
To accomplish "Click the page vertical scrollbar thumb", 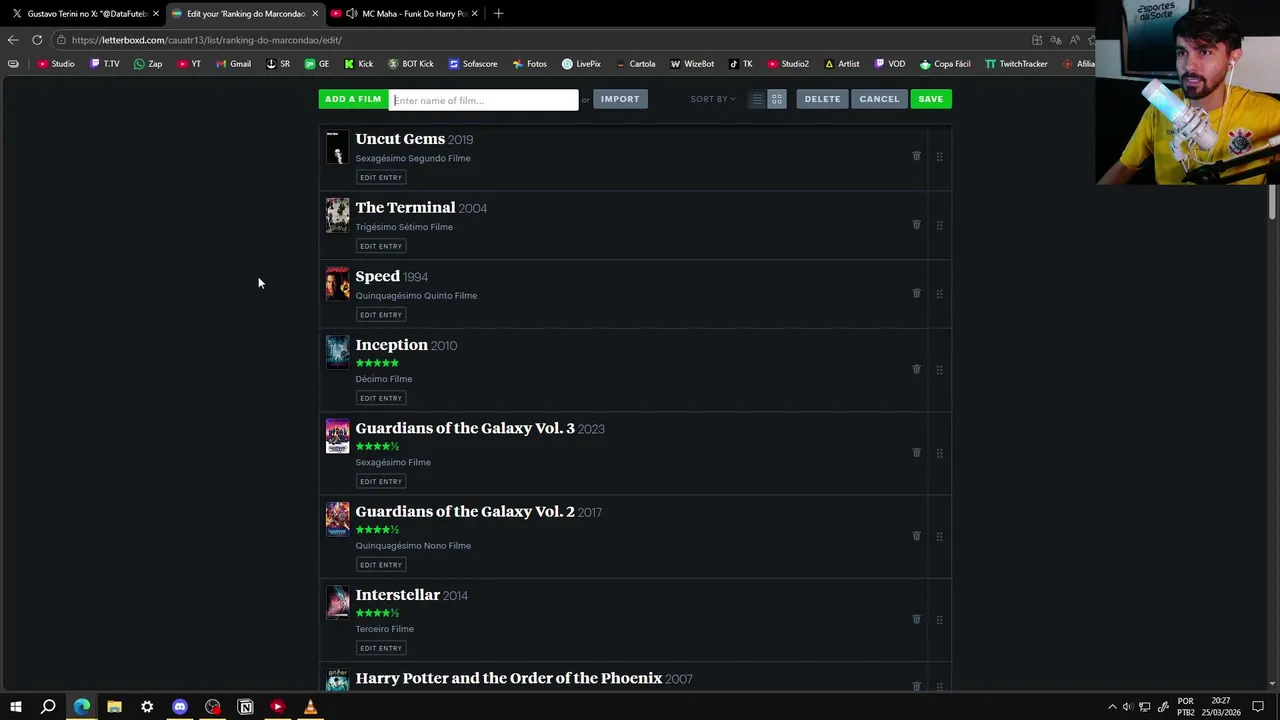I will 1272,202.
